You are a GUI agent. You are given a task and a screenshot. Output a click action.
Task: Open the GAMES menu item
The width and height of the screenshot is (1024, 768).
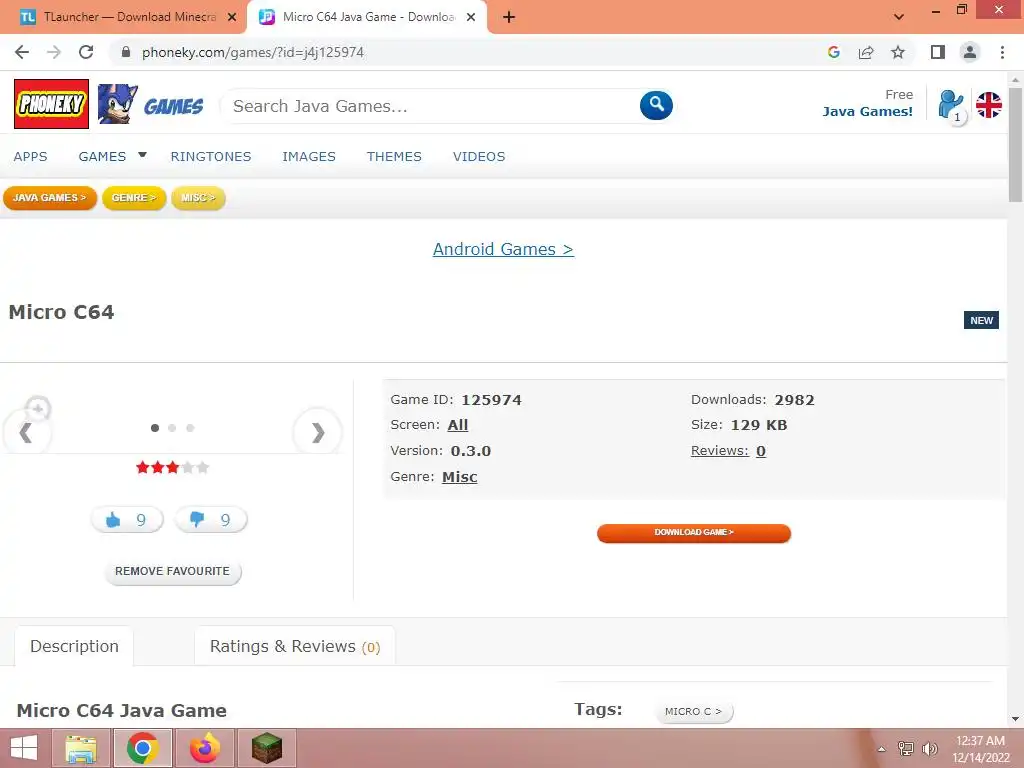[x=102, y=157]
